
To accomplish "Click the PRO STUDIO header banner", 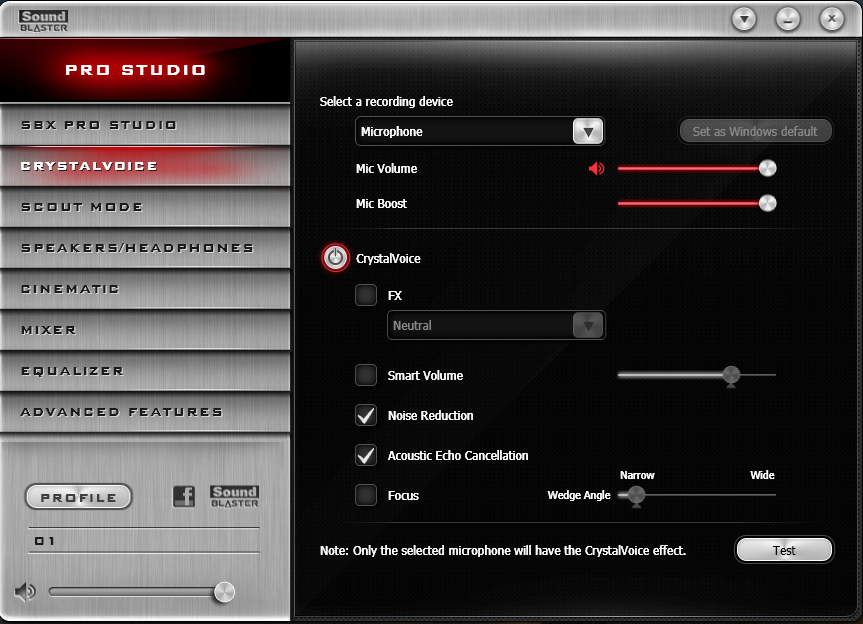I will [145, 70].
